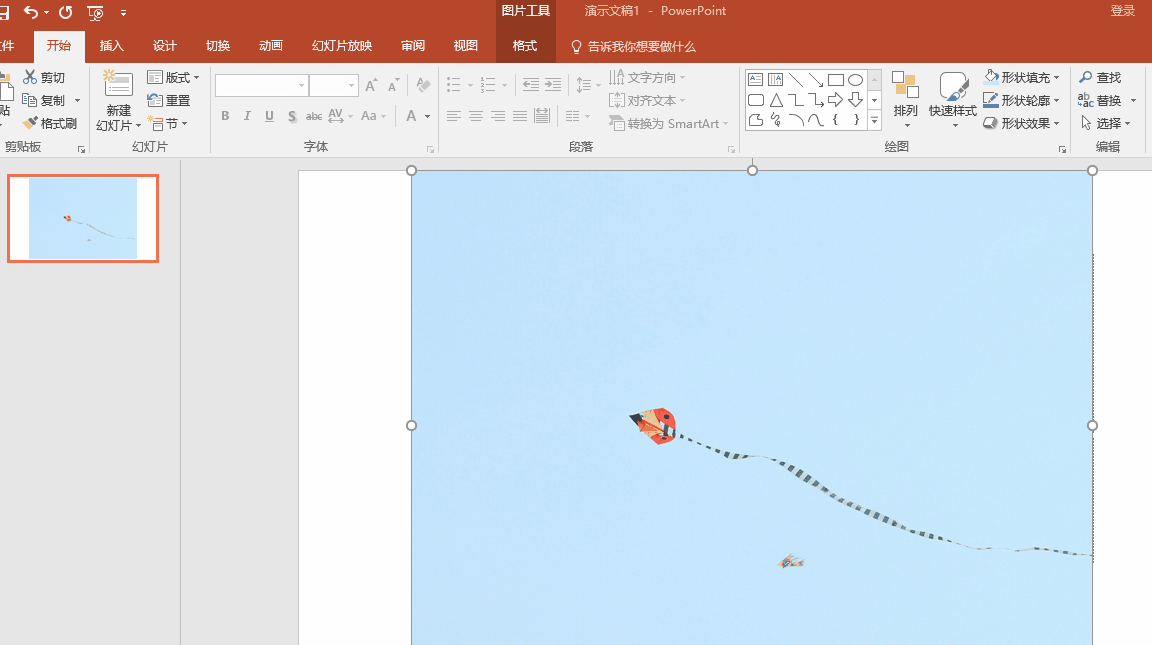Select the oval shape in shapes gallery
Viewport: 1152px width, 645px height.
[x=855, y=80]
